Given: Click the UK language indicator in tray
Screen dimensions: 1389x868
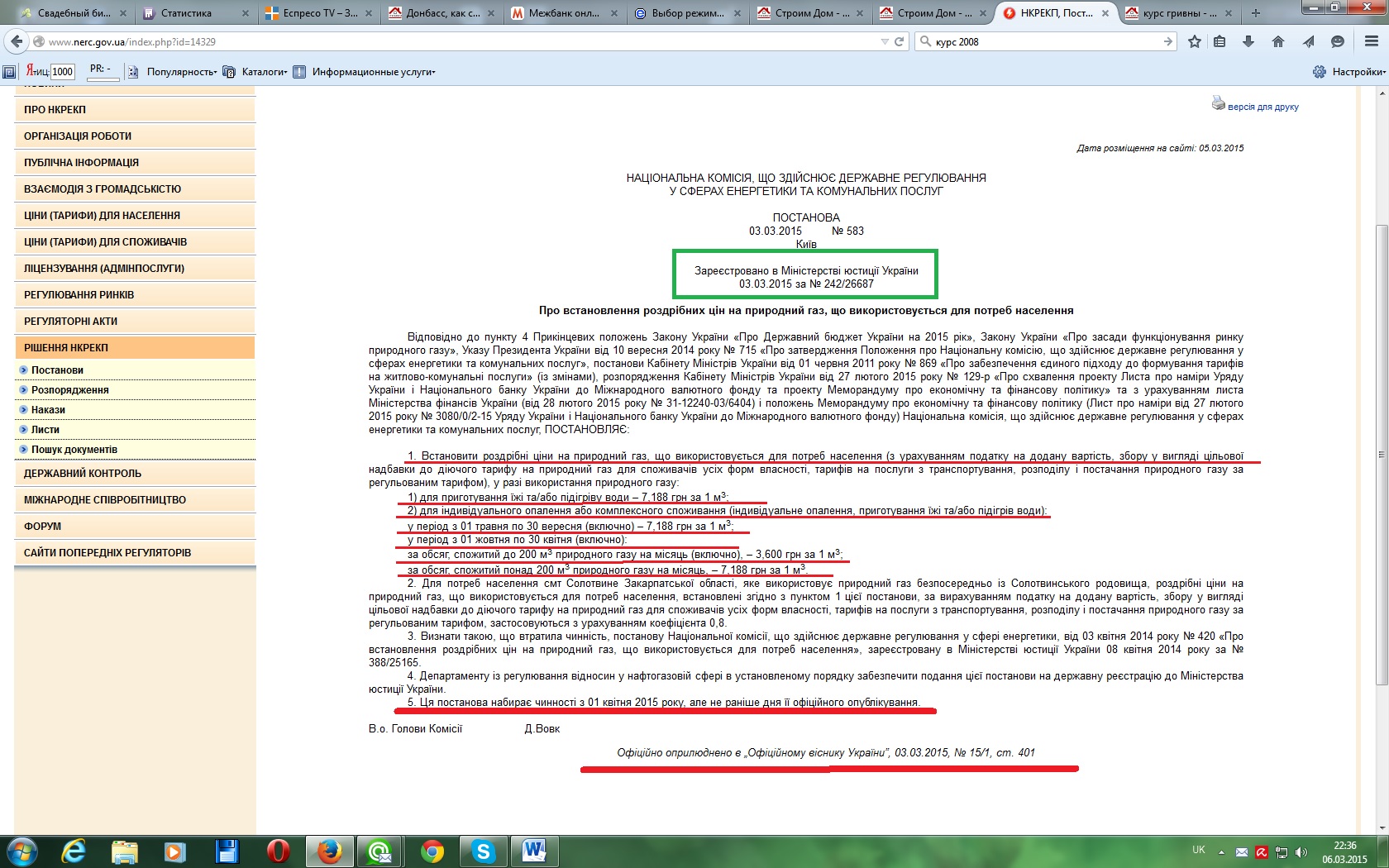Looking at the screenshot, I should click(1199, 850).
